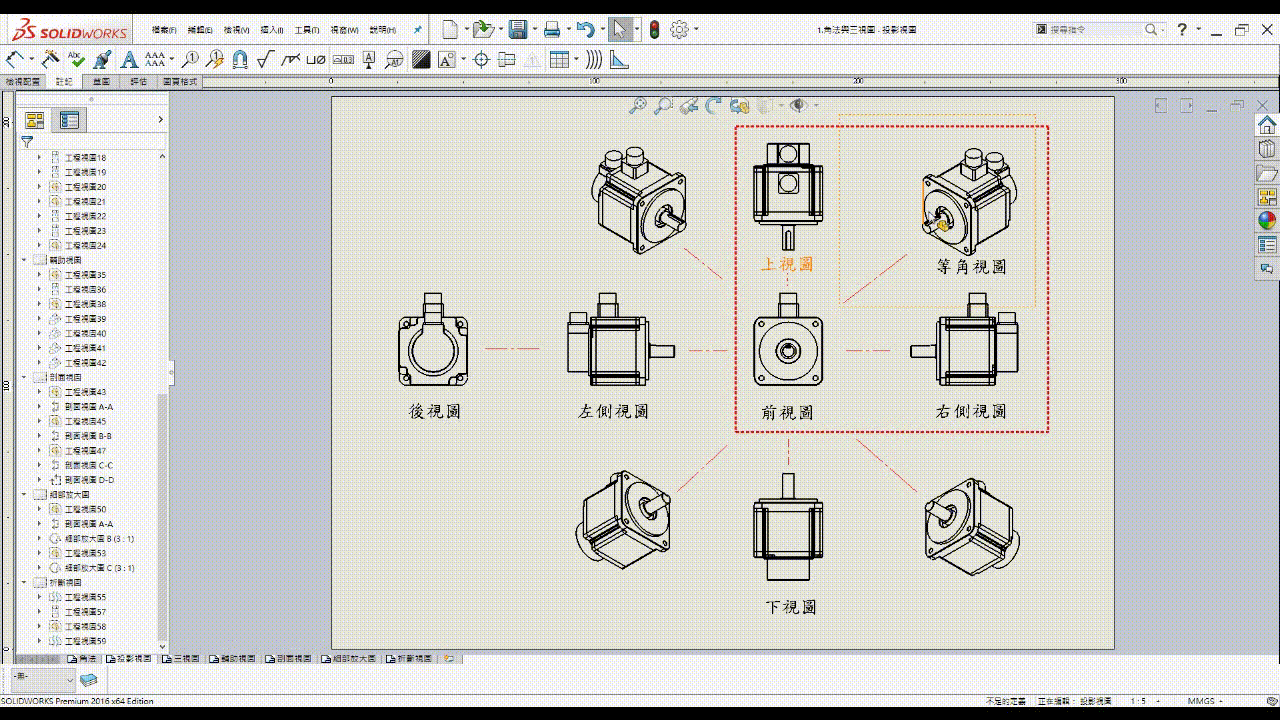Select the Note text A tool
The image size is (1280, 720).
click(128, 59)
